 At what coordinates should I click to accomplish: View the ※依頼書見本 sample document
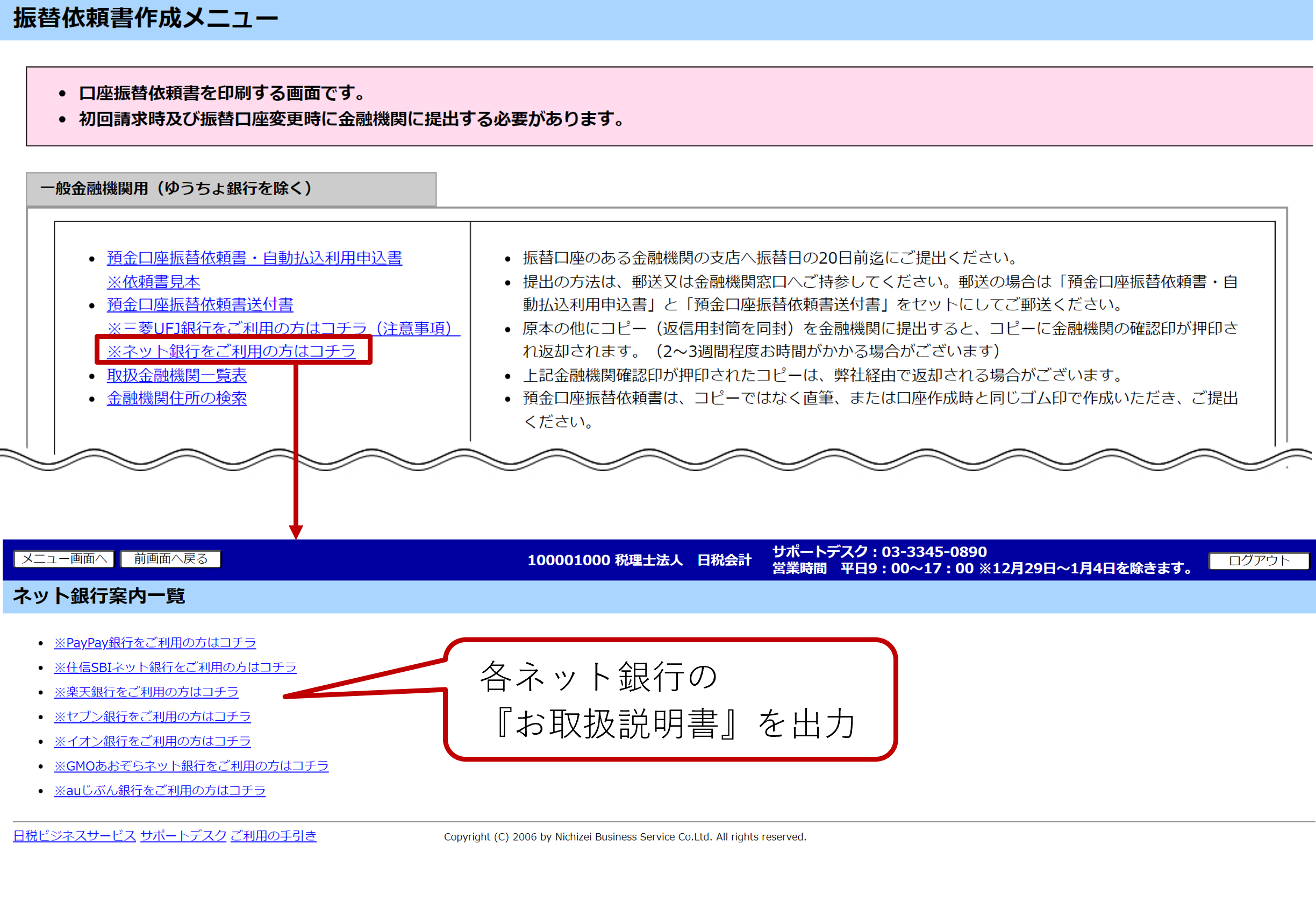click(x=153, y=282)
